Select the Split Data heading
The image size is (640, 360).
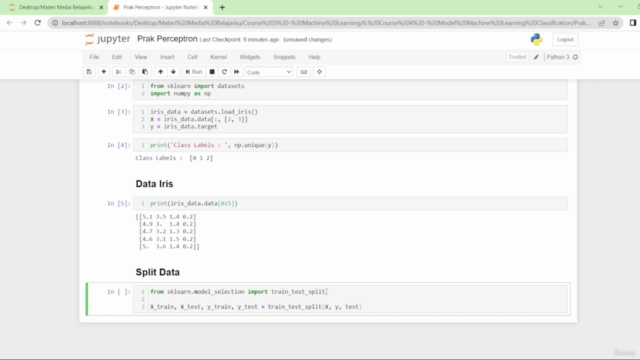[x=158, y=272]
